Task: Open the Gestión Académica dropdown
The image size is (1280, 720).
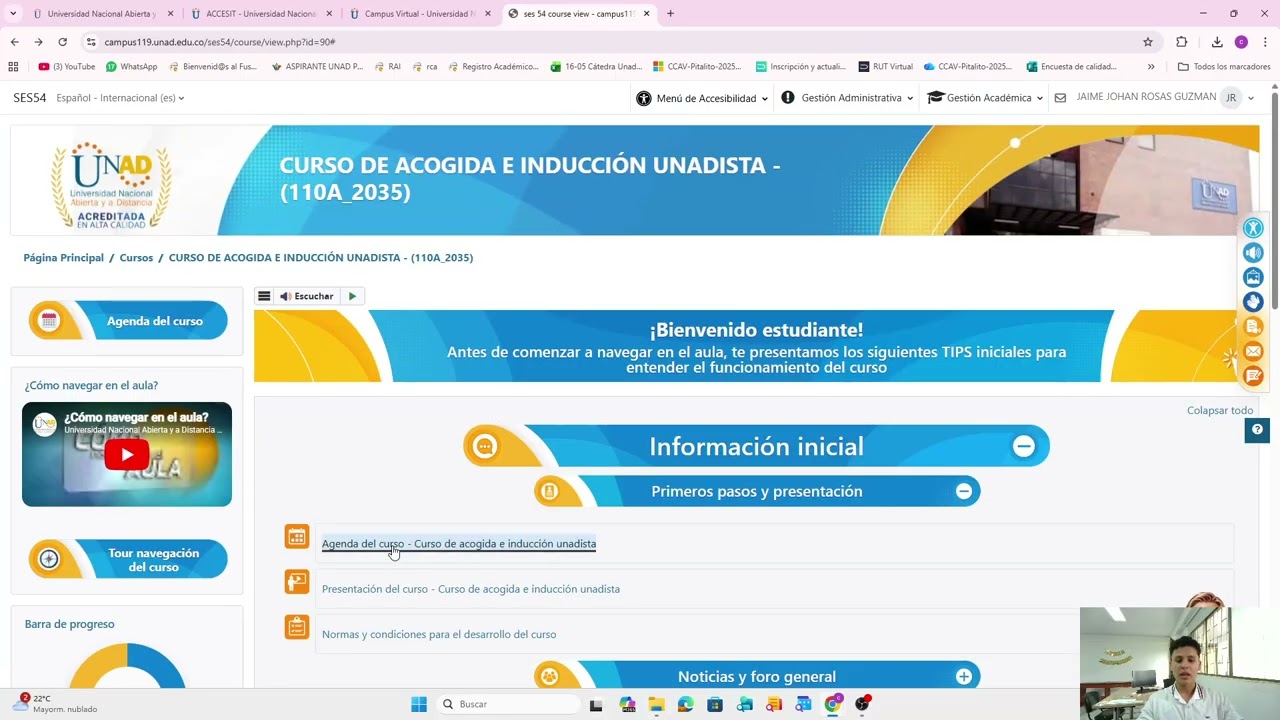Action: pos(985,98)
